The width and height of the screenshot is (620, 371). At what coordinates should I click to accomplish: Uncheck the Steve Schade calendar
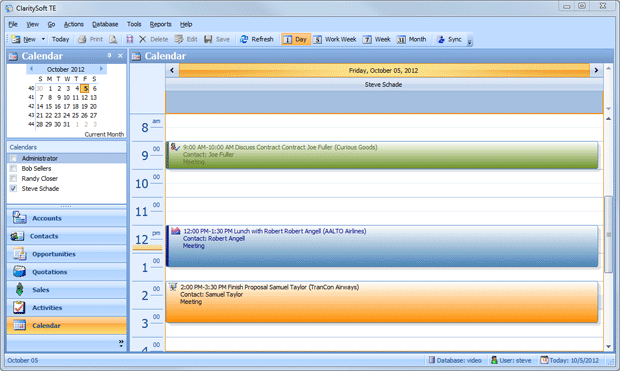click(x=13, y=189)
